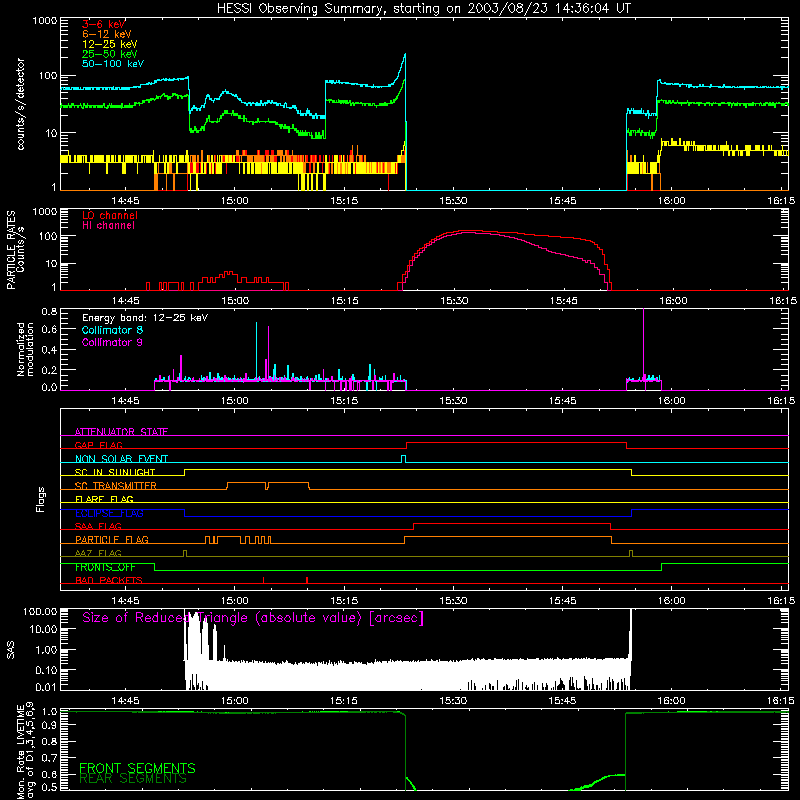Click the vertical Flags axis title

click(41, 499)
